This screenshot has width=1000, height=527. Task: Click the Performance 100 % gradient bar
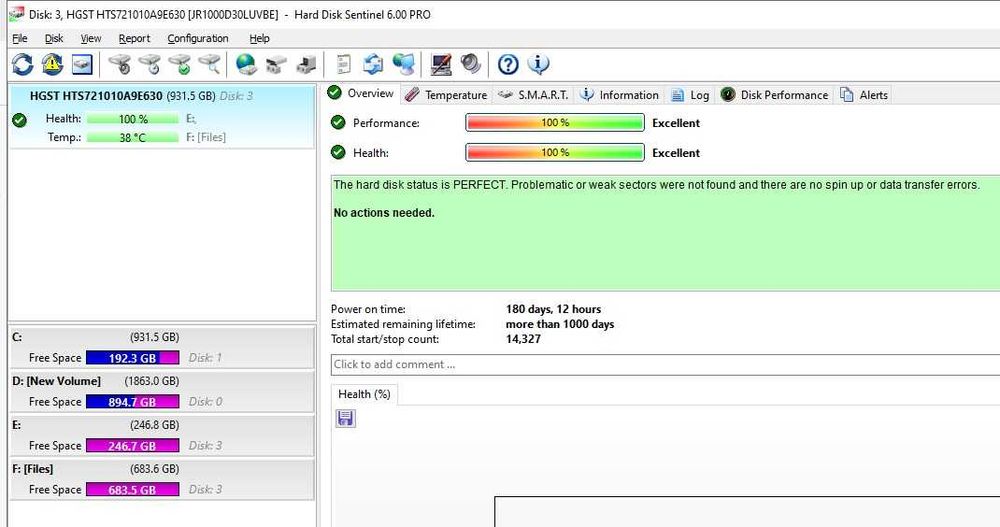click(x=555, y=122)
